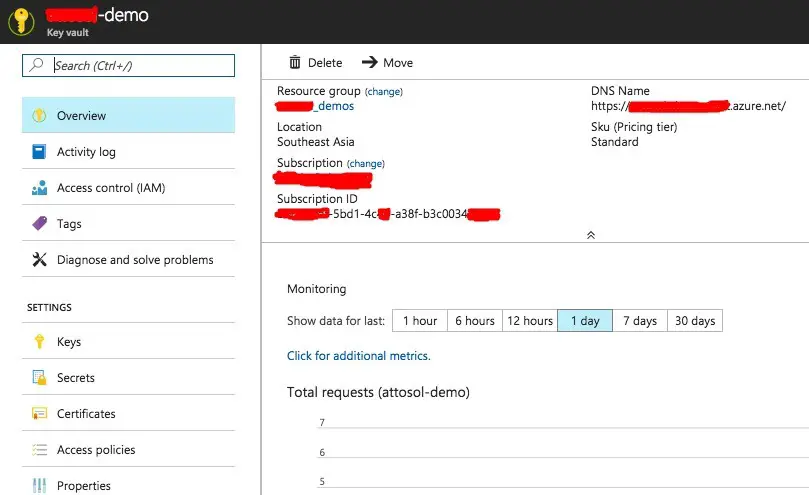The image size is (809, 495).
Task: Click the Total requests chart title
Action: click(x=378, y=392)
